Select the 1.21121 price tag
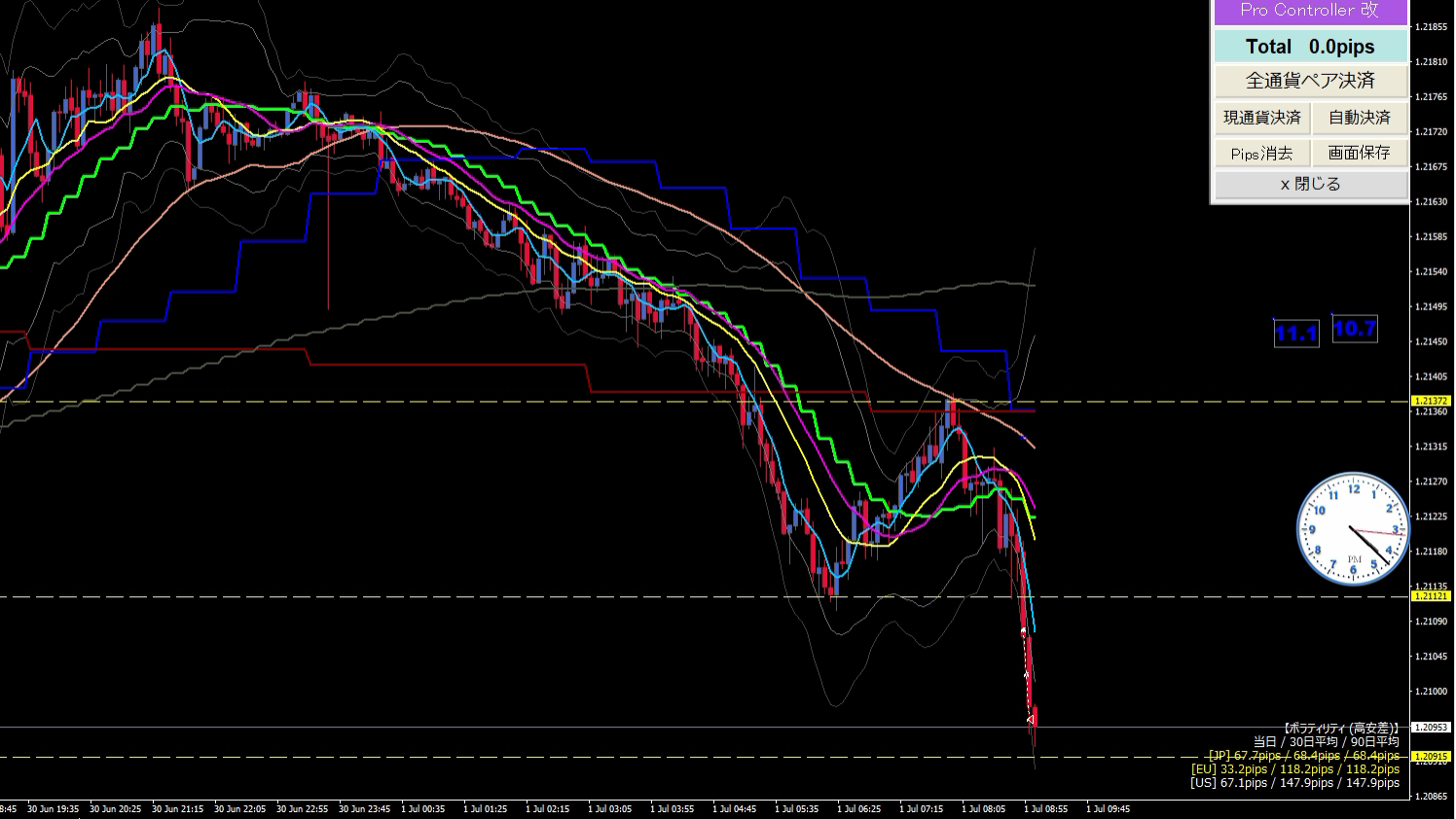Image resolution: width=1456 pixels, height=819 pixels. [x=1431, y=596]
